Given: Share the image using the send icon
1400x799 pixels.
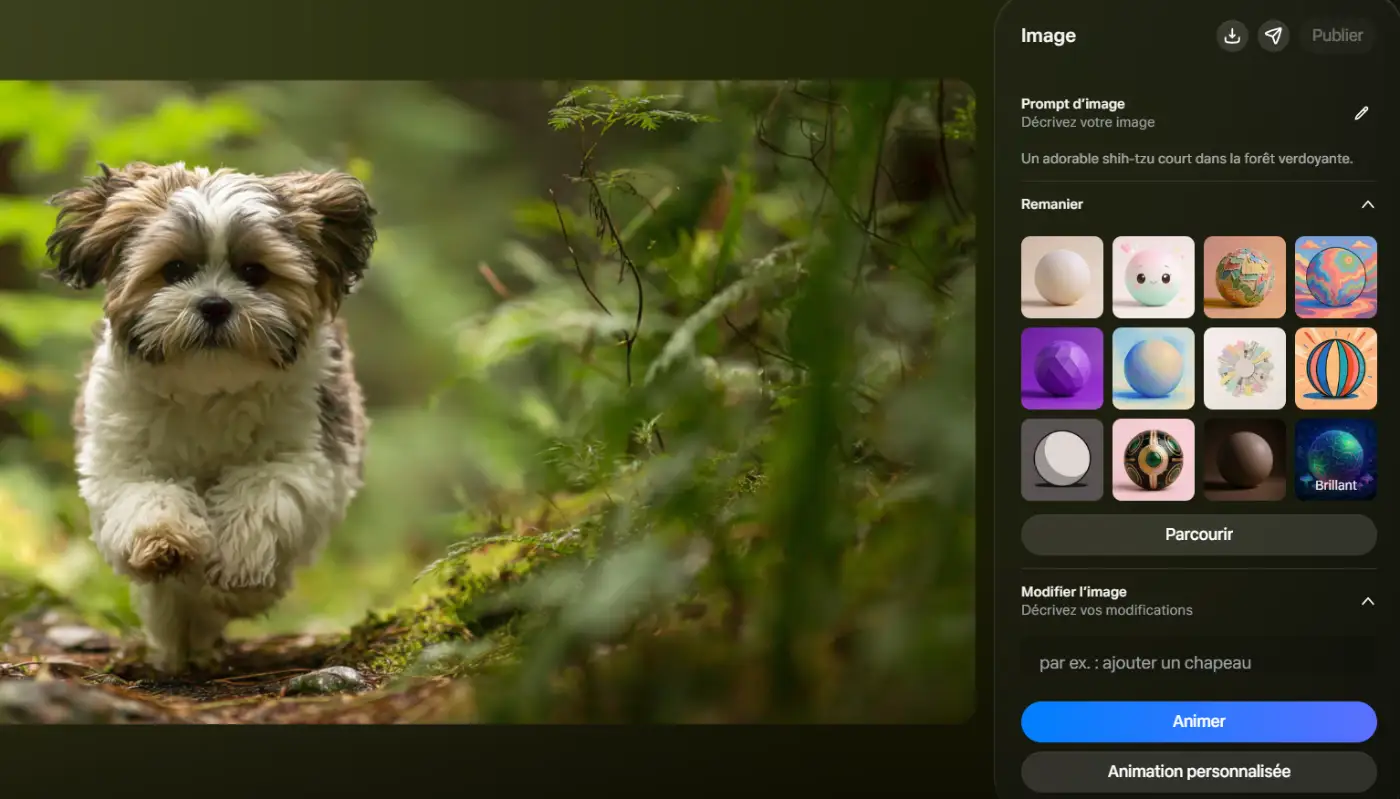Looking at the screenshot, I should [1273, 35].
